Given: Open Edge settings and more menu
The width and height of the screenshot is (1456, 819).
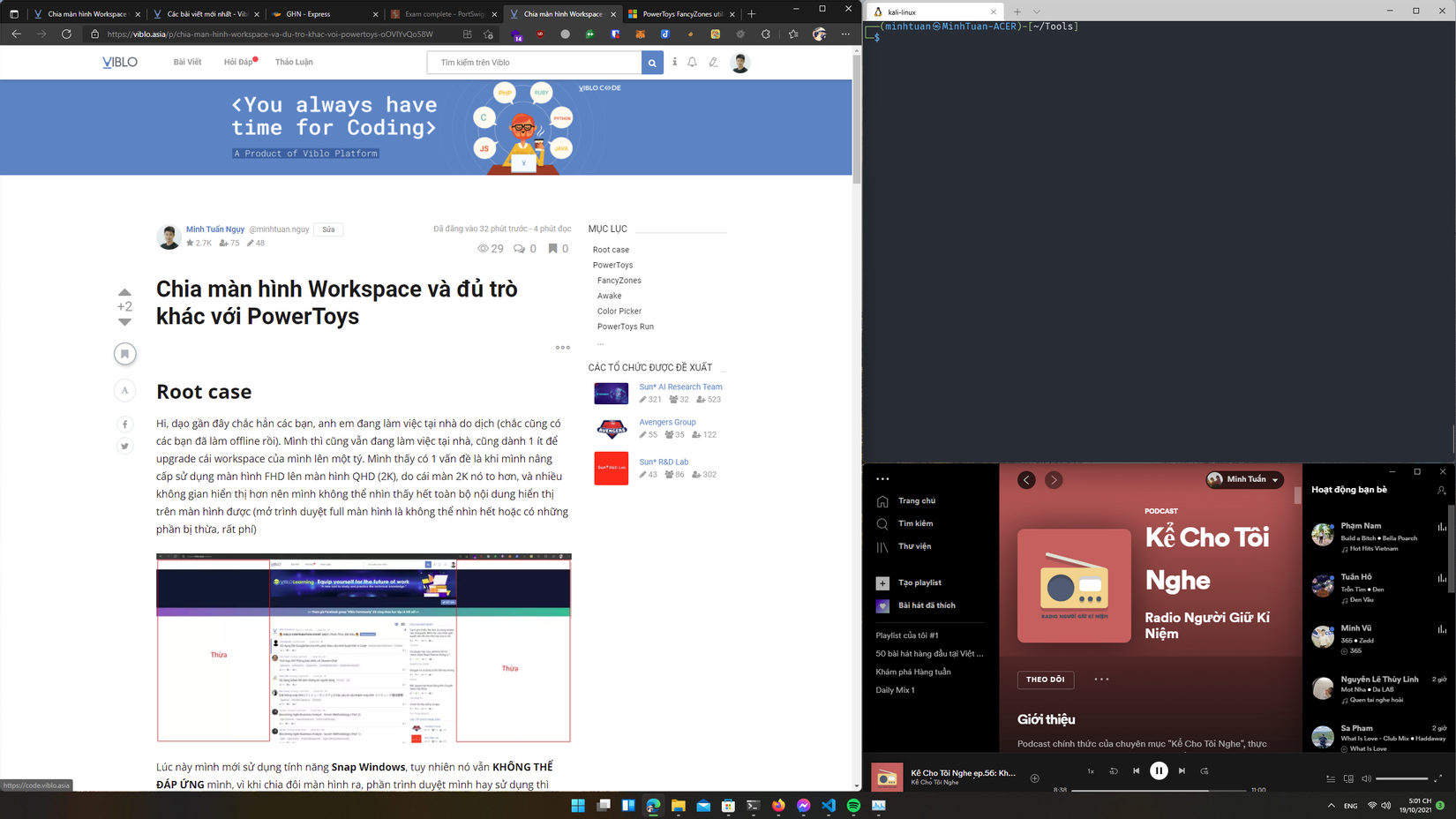Looking at the screenshot, I should pyautogui.click(x=845, y=34).
